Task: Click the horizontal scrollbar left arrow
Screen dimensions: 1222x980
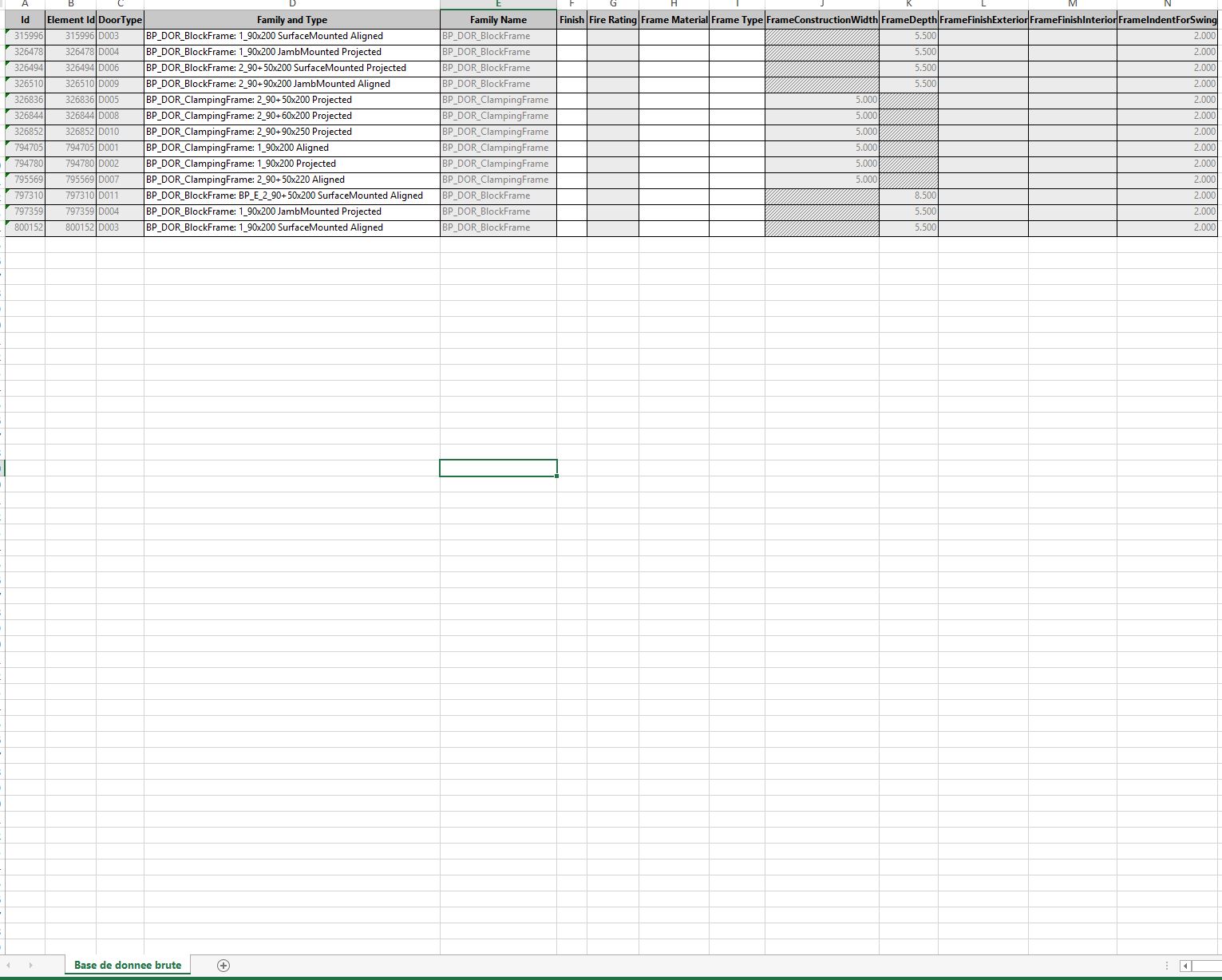Action: [1186, 966]
